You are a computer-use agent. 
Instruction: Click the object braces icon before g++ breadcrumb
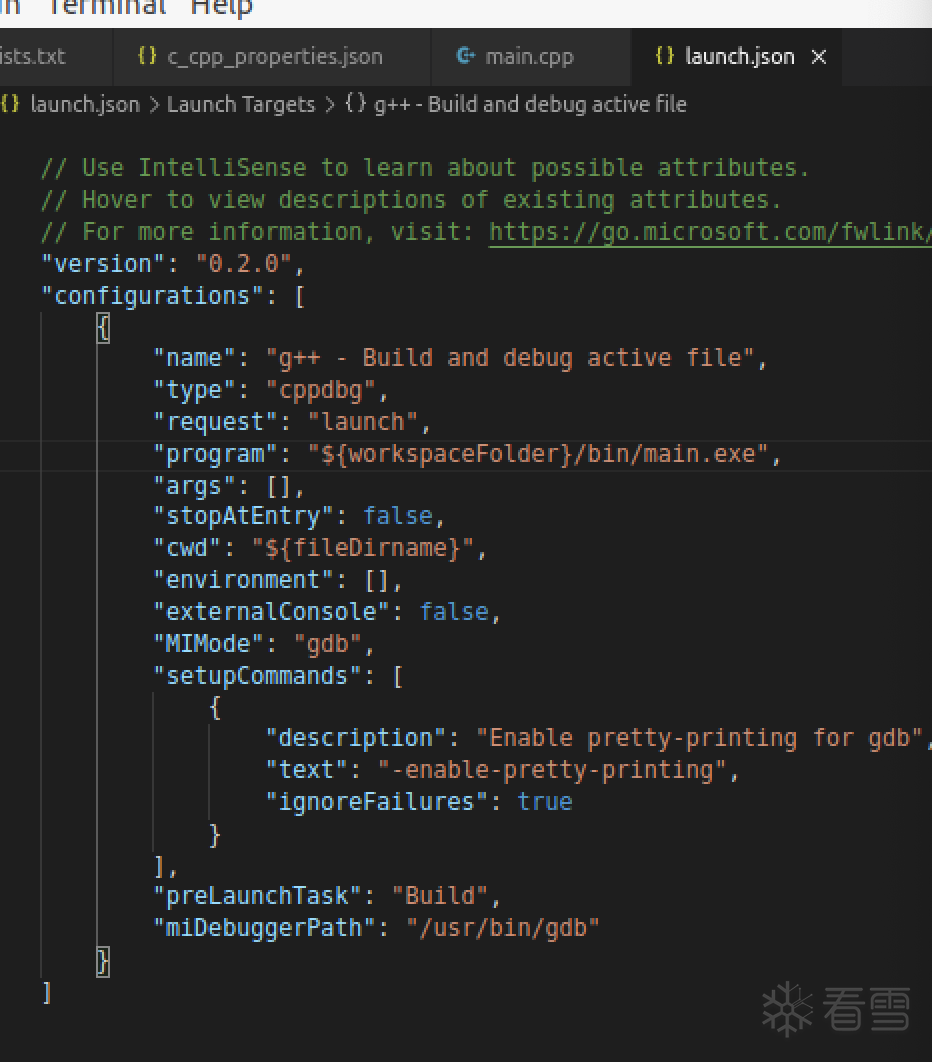pyautogui.click(x=356, y=104)
